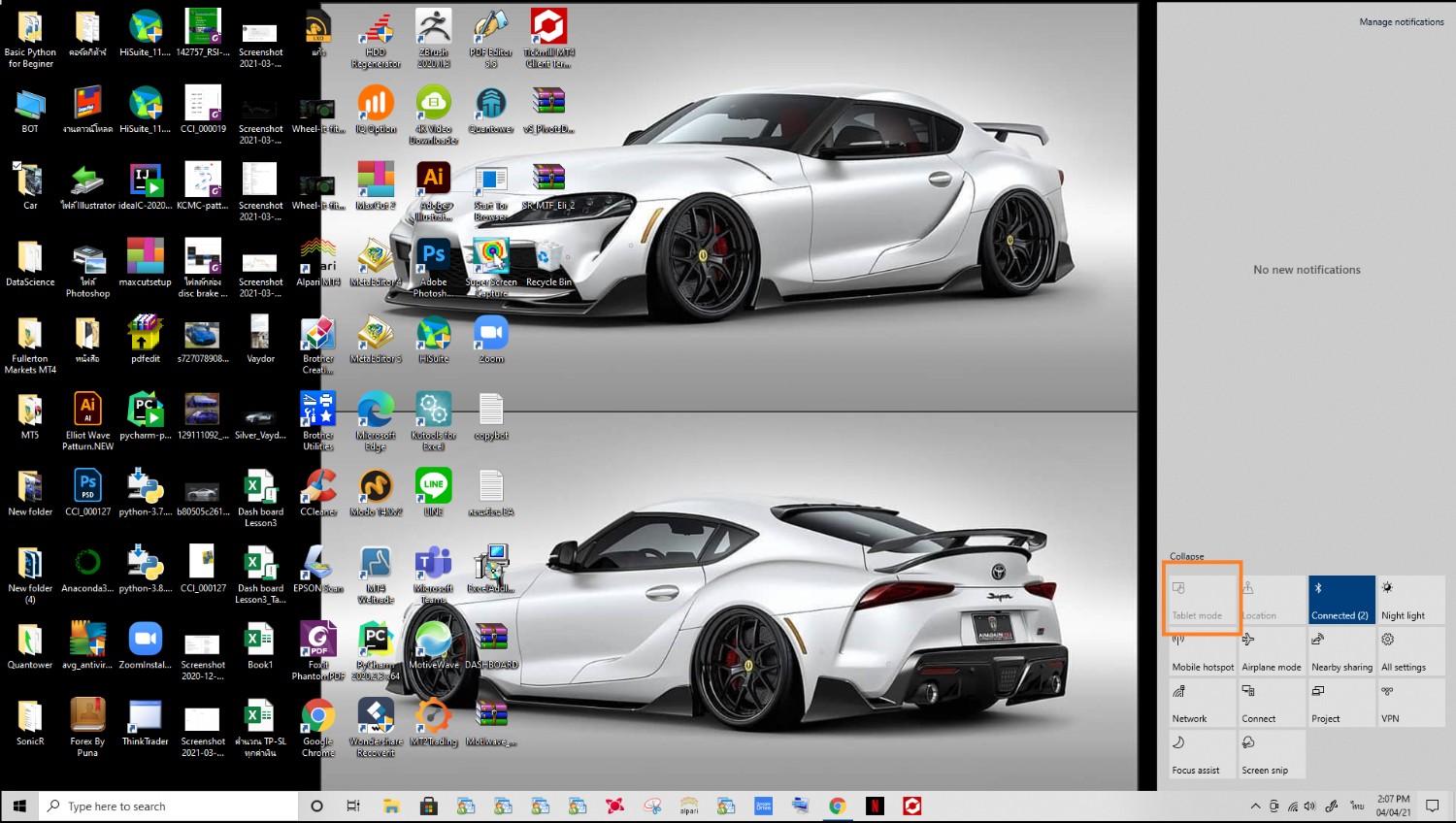
Task: Open the taskbar clock showing 2:07 PM
Action: click(1393, 806)
